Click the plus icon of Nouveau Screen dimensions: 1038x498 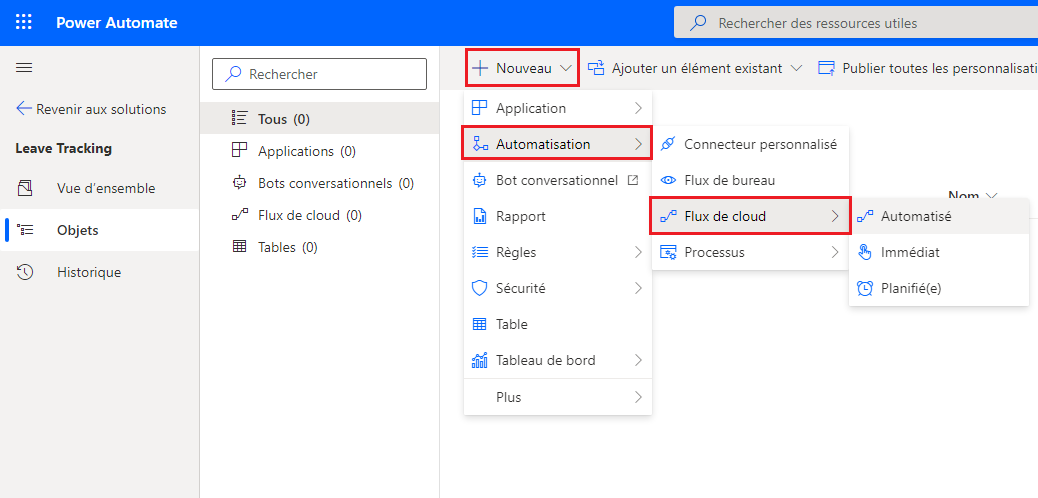coord(480,68)
